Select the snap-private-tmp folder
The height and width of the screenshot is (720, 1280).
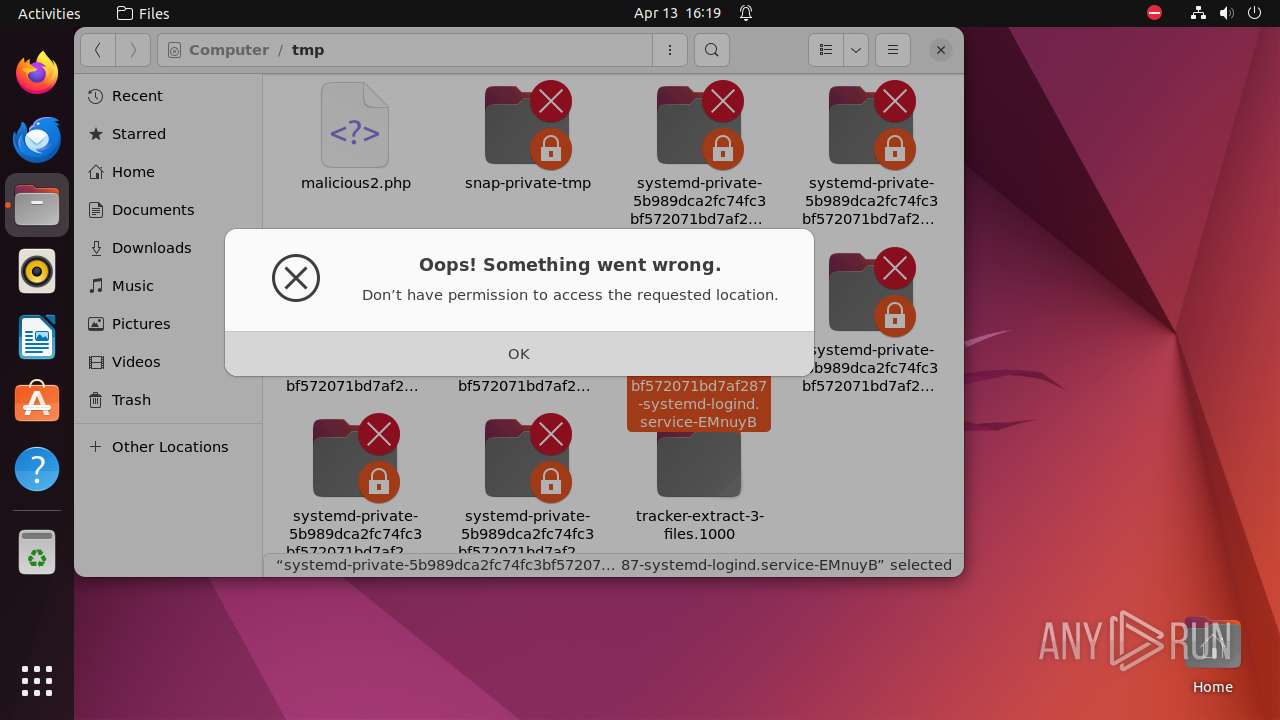pos(528,125)
